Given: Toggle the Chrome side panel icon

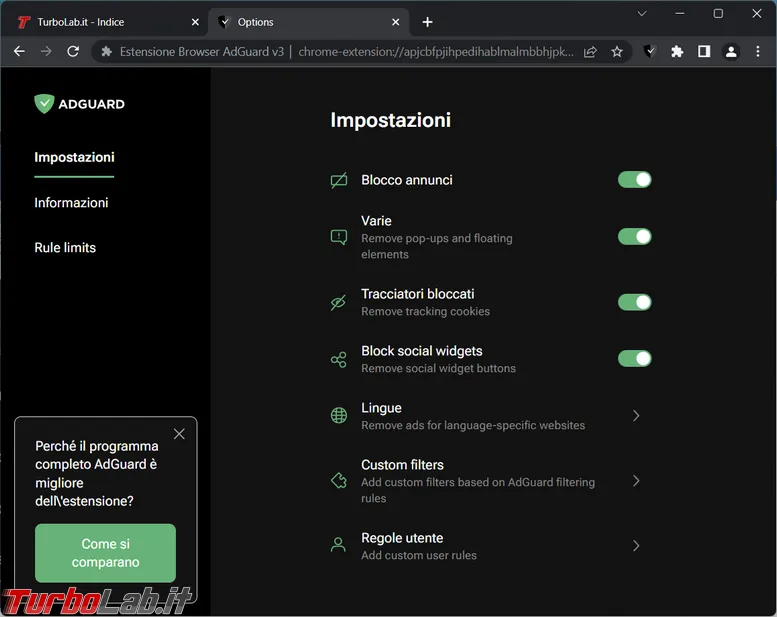Looking at the screenshot, I should (x=704, y=51).
